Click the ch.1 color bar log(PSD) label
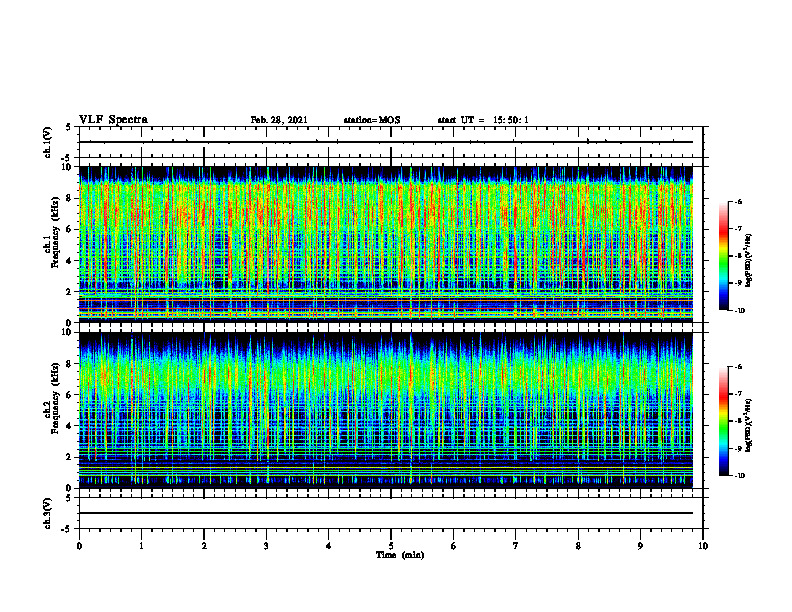Screen dimensions: 792x612 [749, 261]
